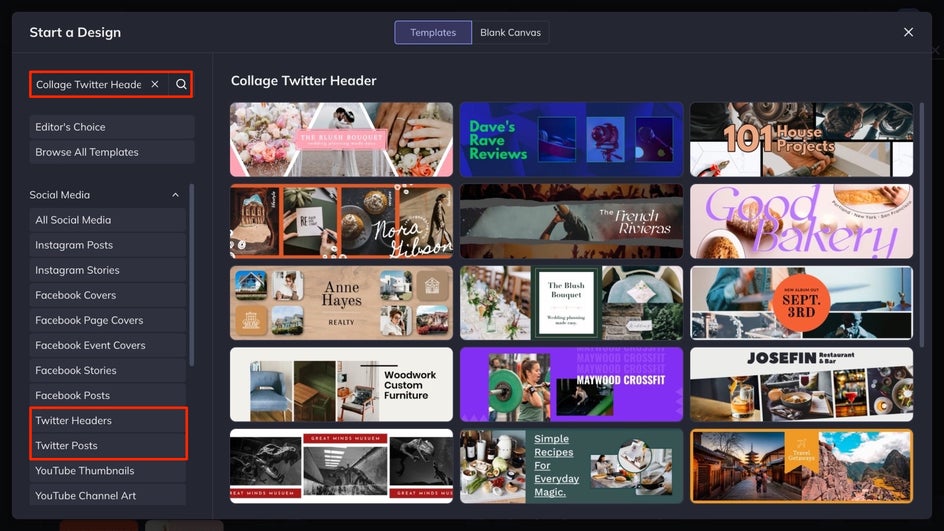Click the Collage Twitter Header search field
Screen dimensions: 944x531
coord(88,84)
